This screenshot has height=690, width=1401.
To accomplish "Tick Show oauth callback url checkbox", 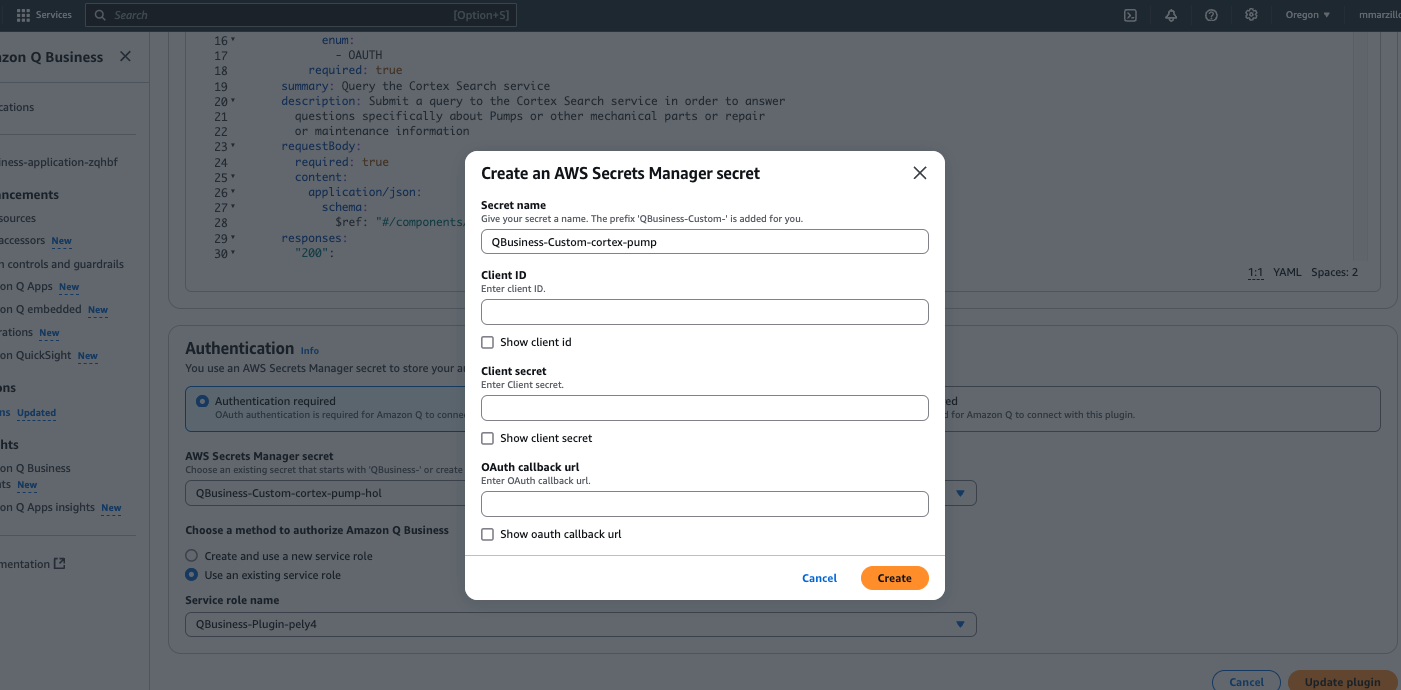I will pos(488,534).
